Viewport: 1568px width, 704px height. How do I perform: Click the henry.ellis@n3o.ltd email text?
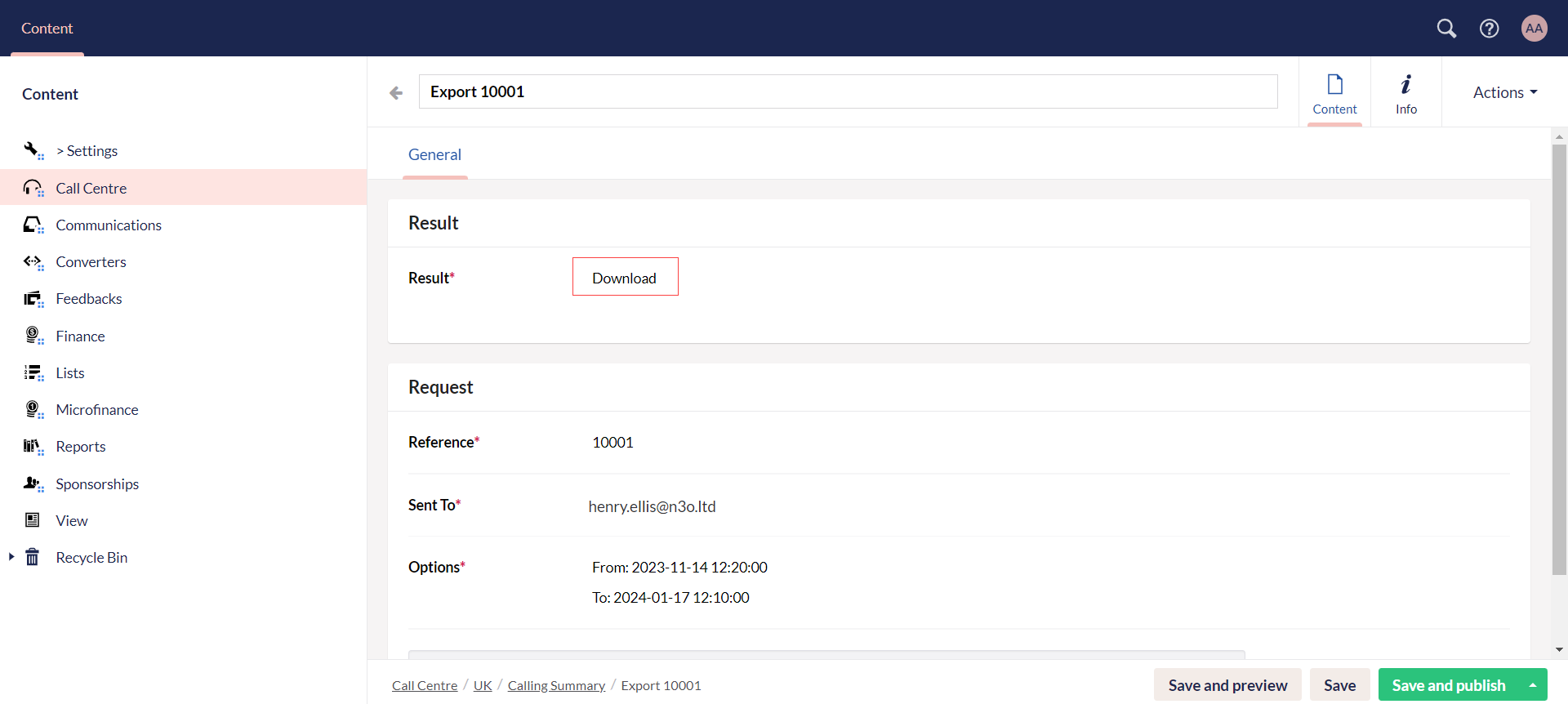point(652,506)
